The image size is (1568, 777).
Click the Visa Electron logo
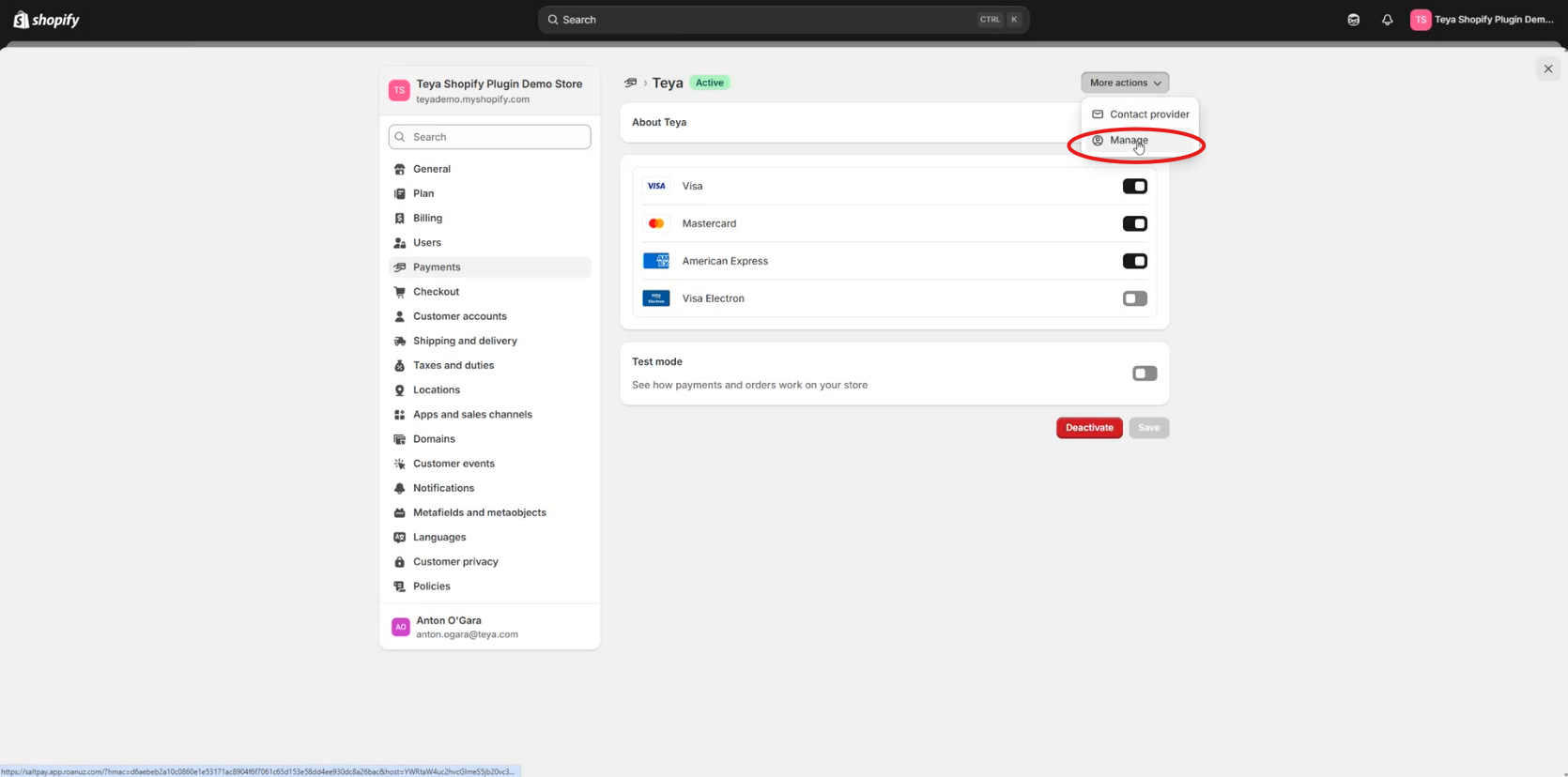click(x=656, y=298)
